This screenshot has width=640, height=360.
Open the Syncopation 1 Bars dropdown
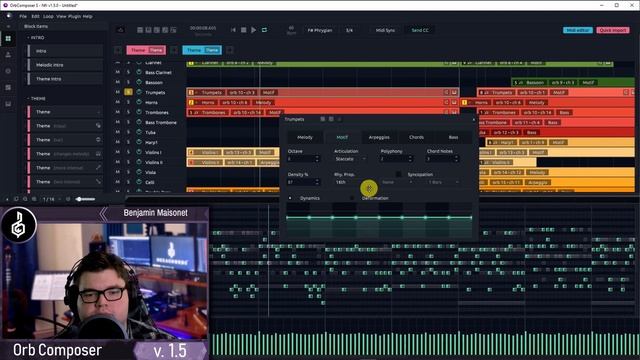[444, 182]
